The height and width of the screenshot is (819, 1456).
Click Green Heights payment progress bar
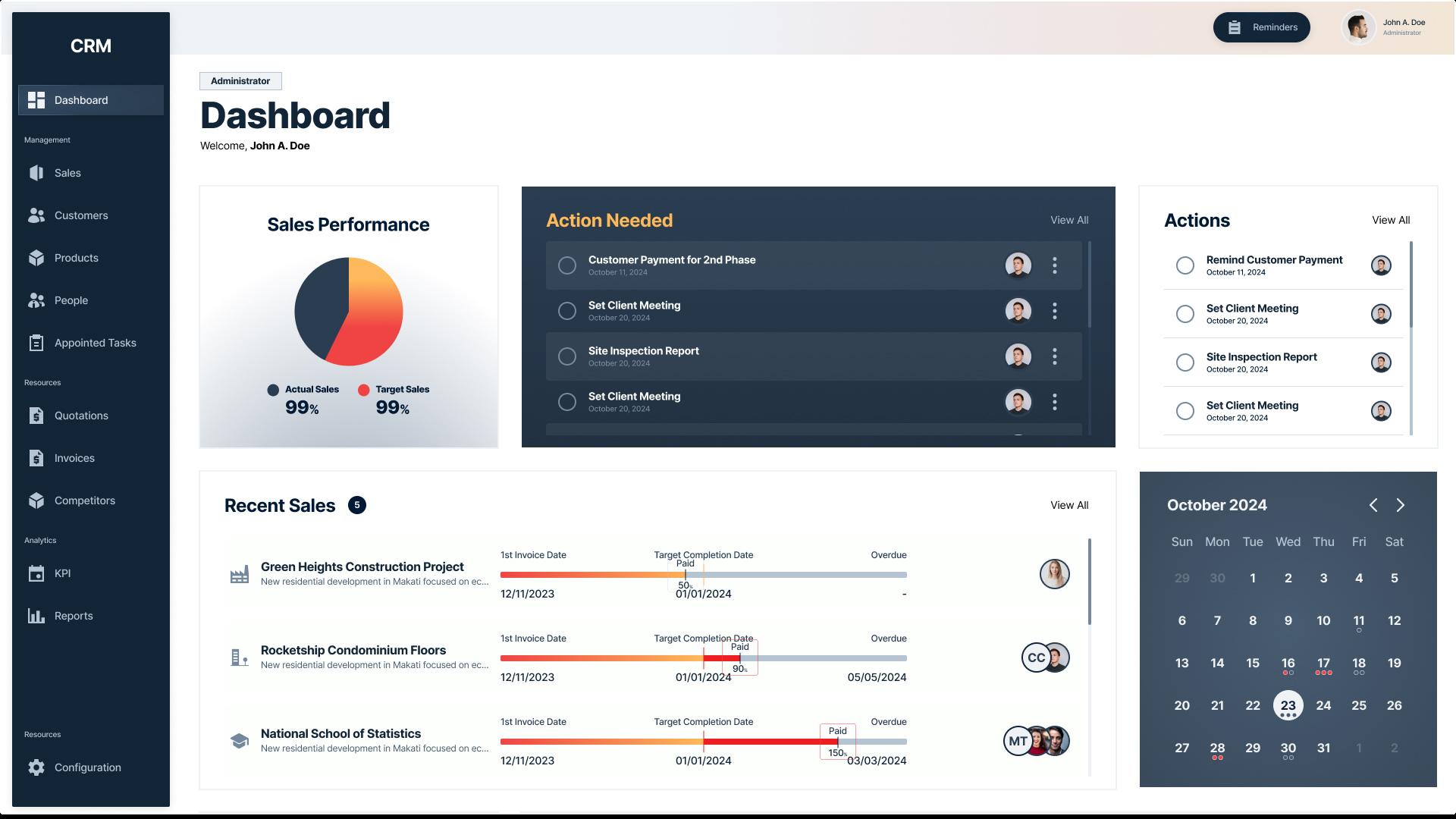[x=703, y=575]
